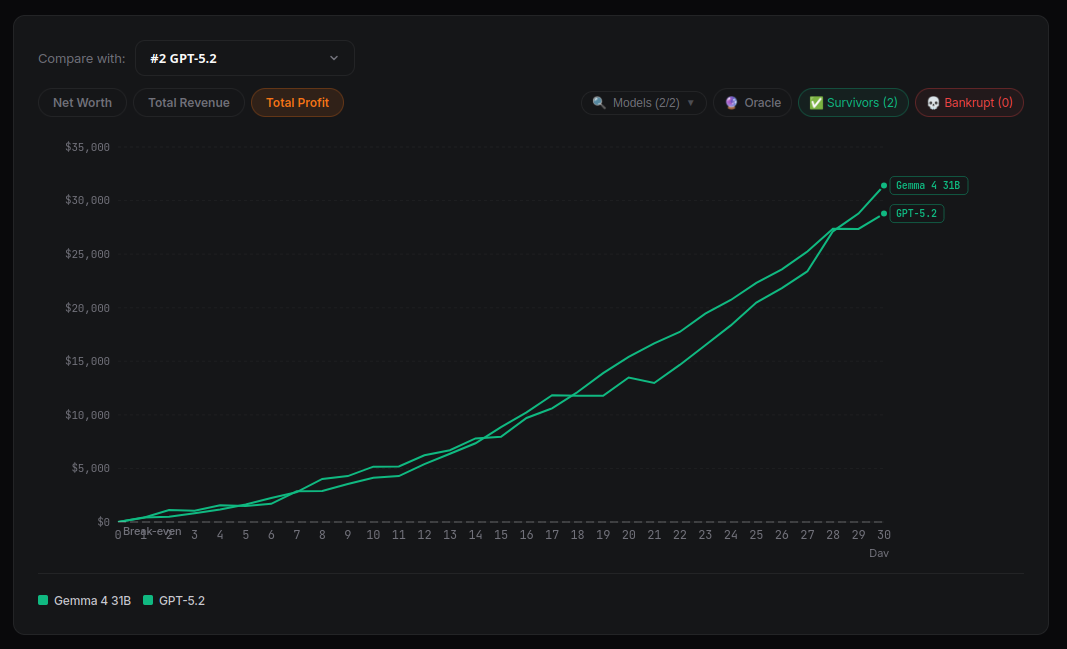Click the day 21 x-axis label

(x=654, y=535)
